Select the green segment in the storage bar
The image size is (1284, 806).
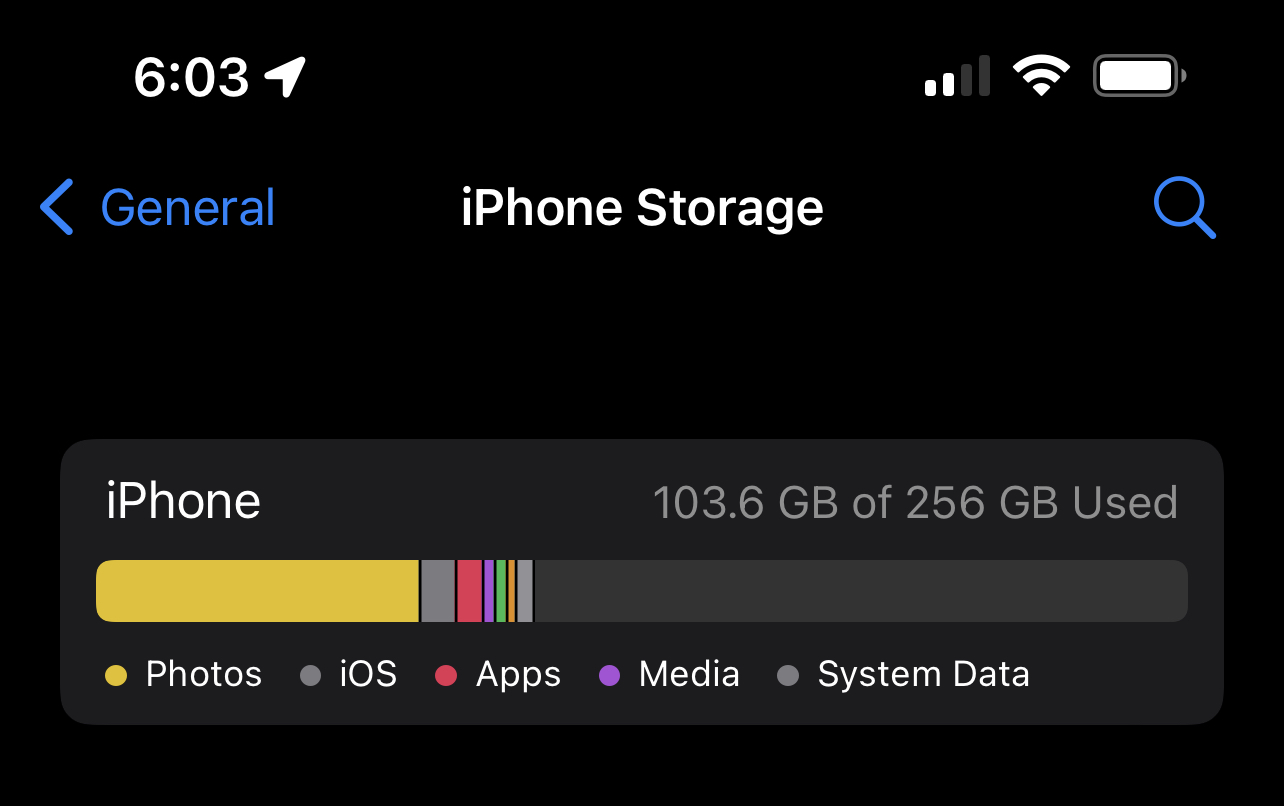click(501, 591)
